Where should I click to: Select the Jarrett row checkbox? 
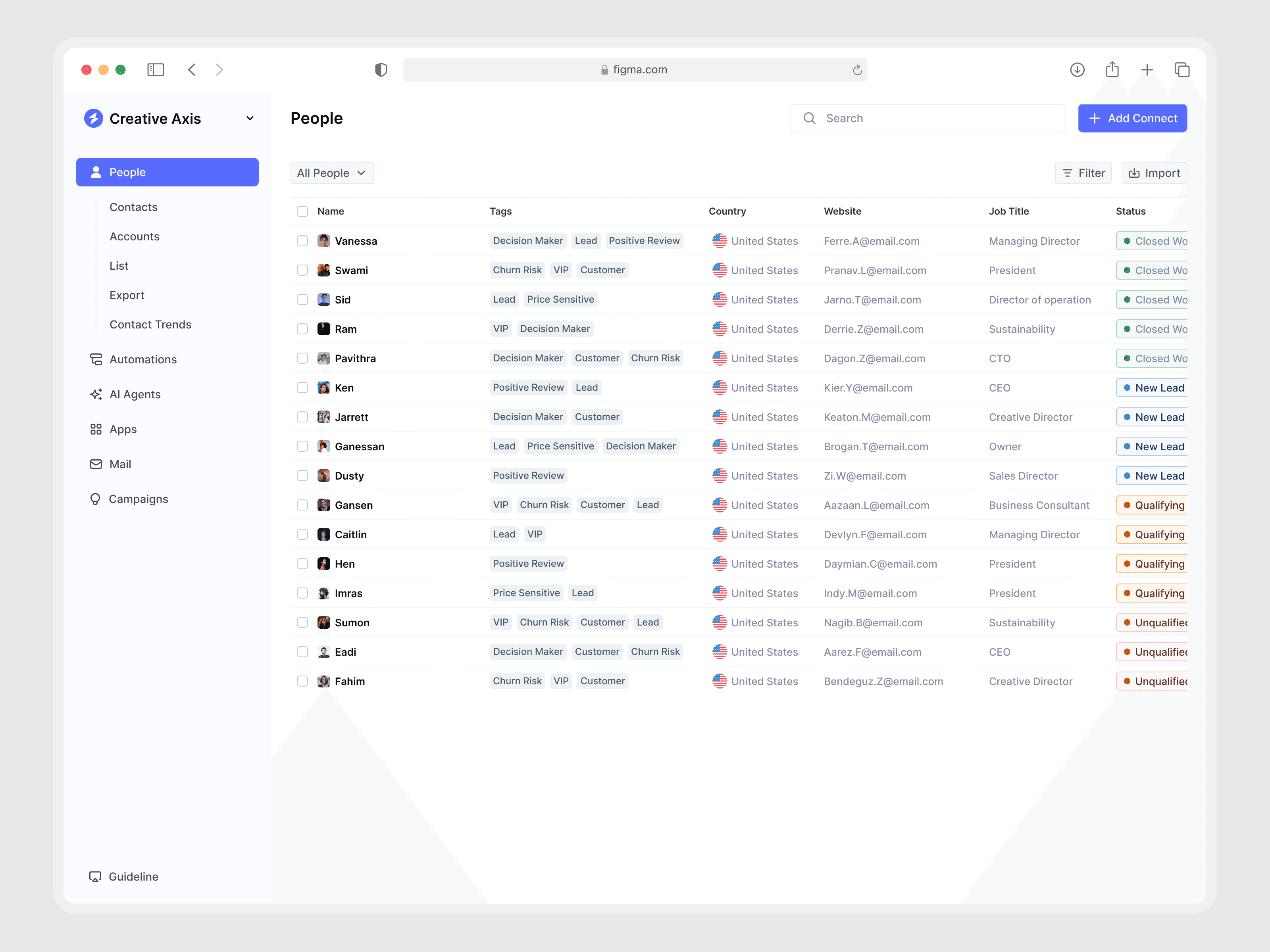[302, 417]
